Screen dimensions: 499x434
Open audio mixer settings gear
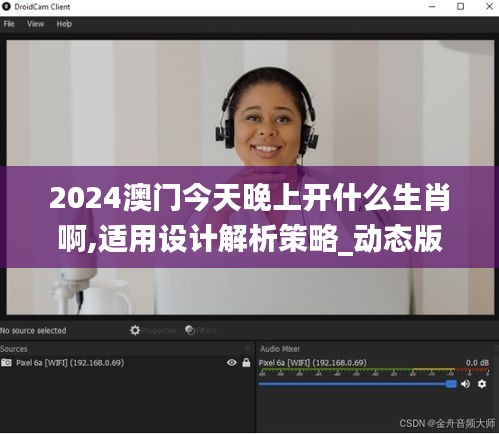[x=482, y=384]
